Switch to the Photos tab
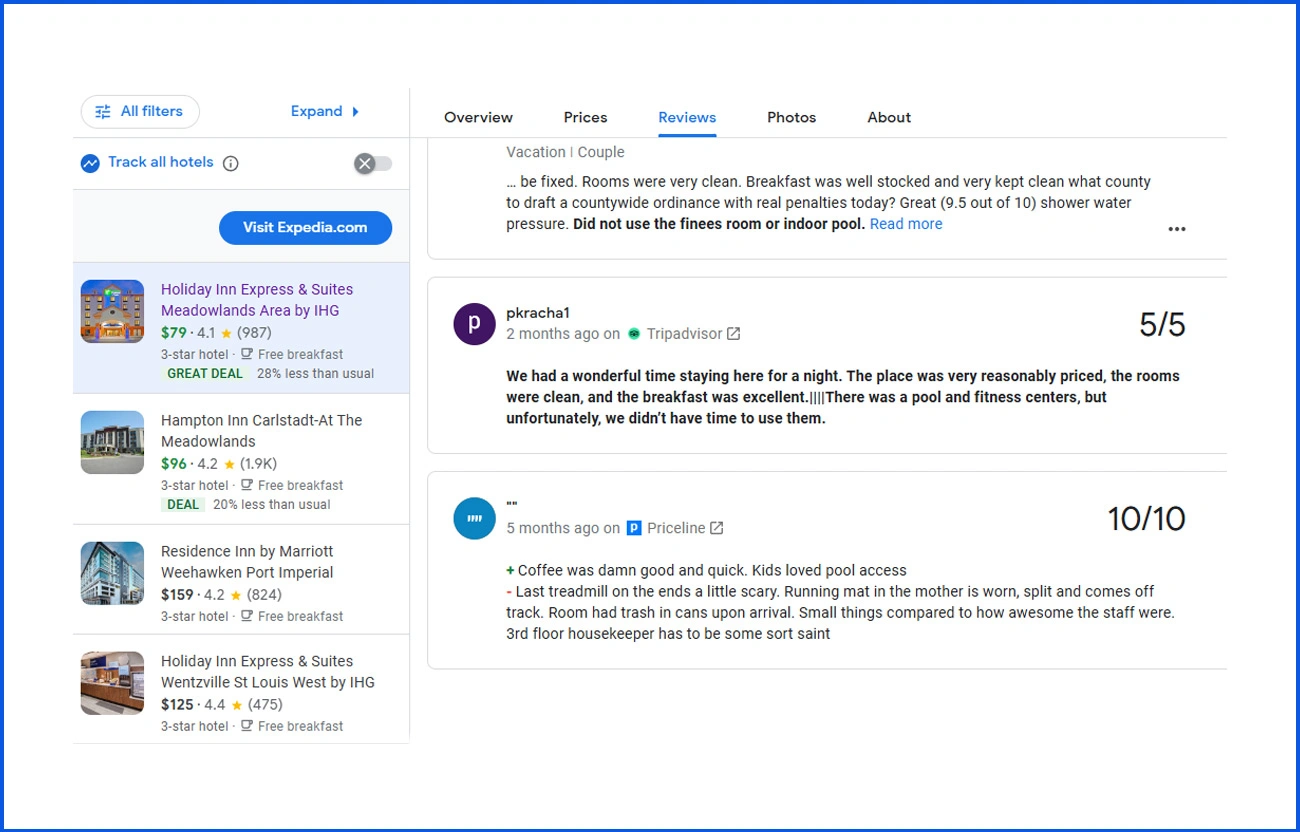The width and height of the screenshot is (1300, 832). tap(791, 117)
